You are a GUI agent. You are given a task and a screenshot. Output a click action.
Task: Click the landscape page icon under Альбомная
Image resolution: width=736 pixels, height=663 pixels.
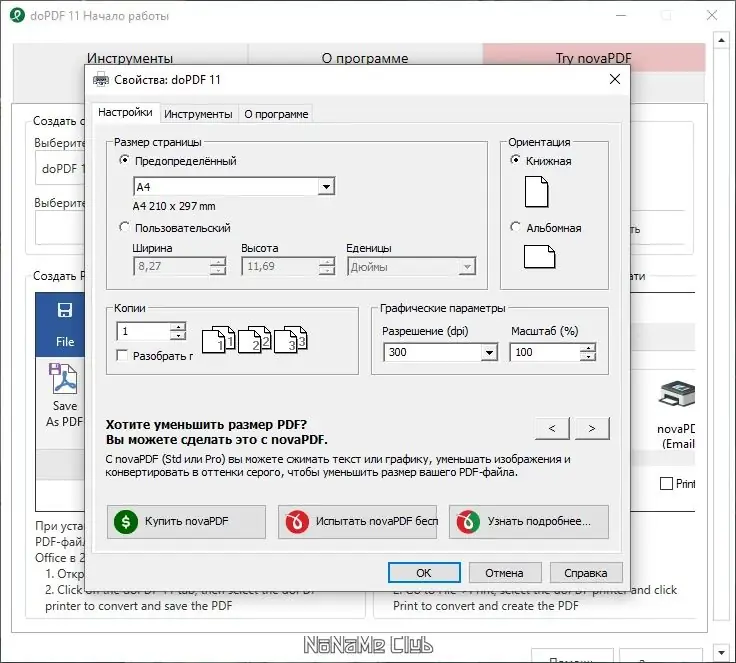point(539,256)
